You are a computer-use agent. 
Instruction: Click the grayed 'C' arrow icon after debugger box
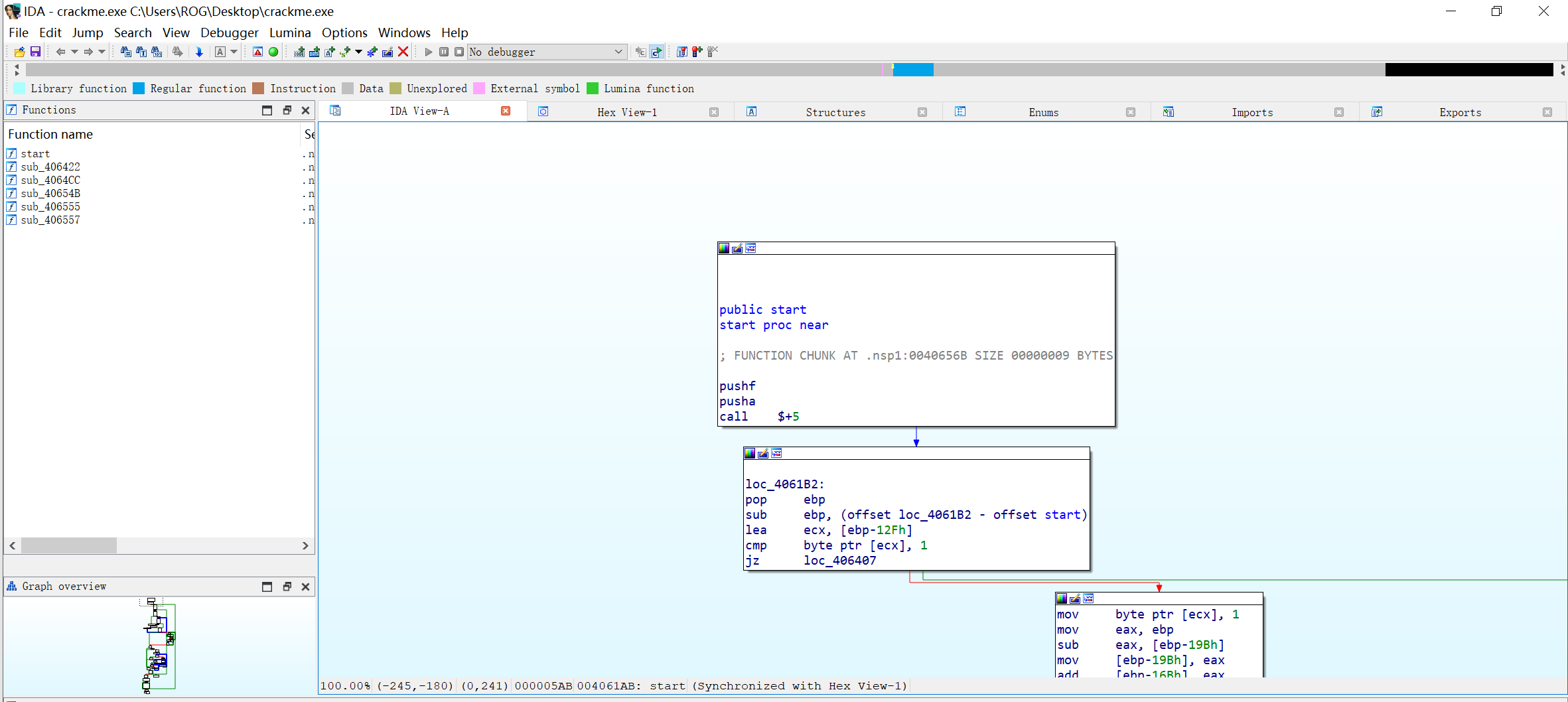(640, 52)
